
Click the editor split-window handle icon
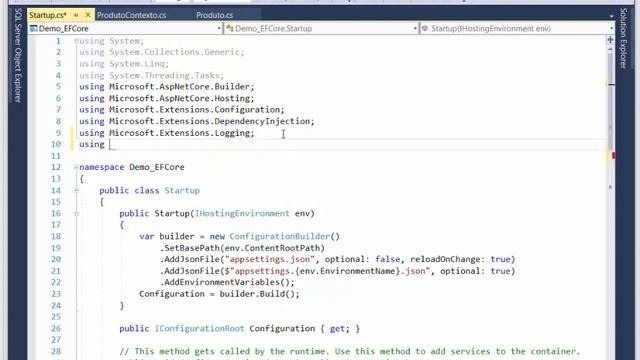tap(610, 40)
